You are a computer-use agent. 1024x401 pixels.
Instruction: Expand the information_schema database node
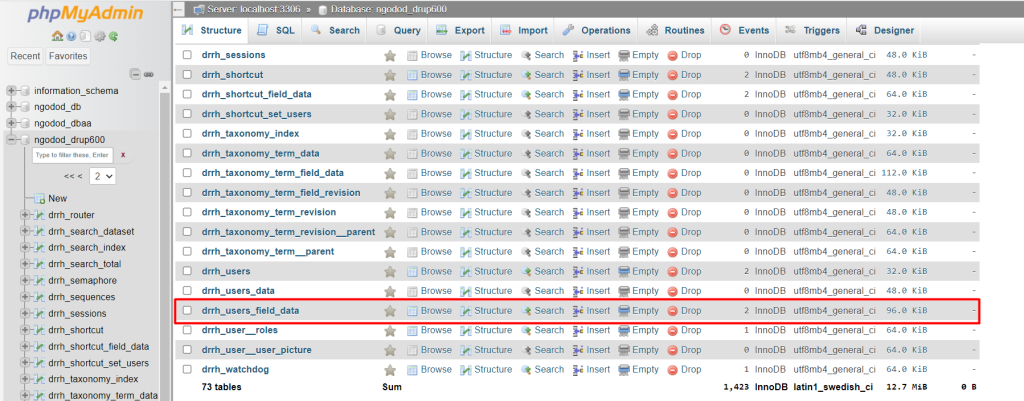click(x=11, y=91)
